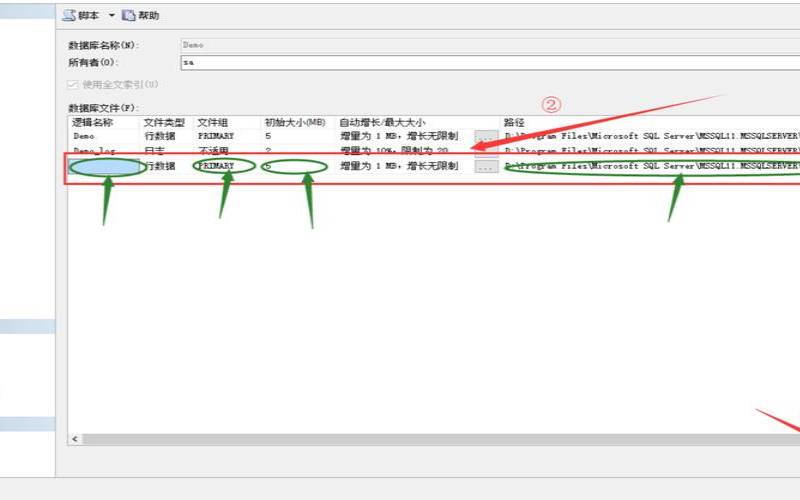Image resolution: width=800 pixels, height=500 pixels.
Task: Click the 所有者 owner field containing sa
Action: [490, 63]
